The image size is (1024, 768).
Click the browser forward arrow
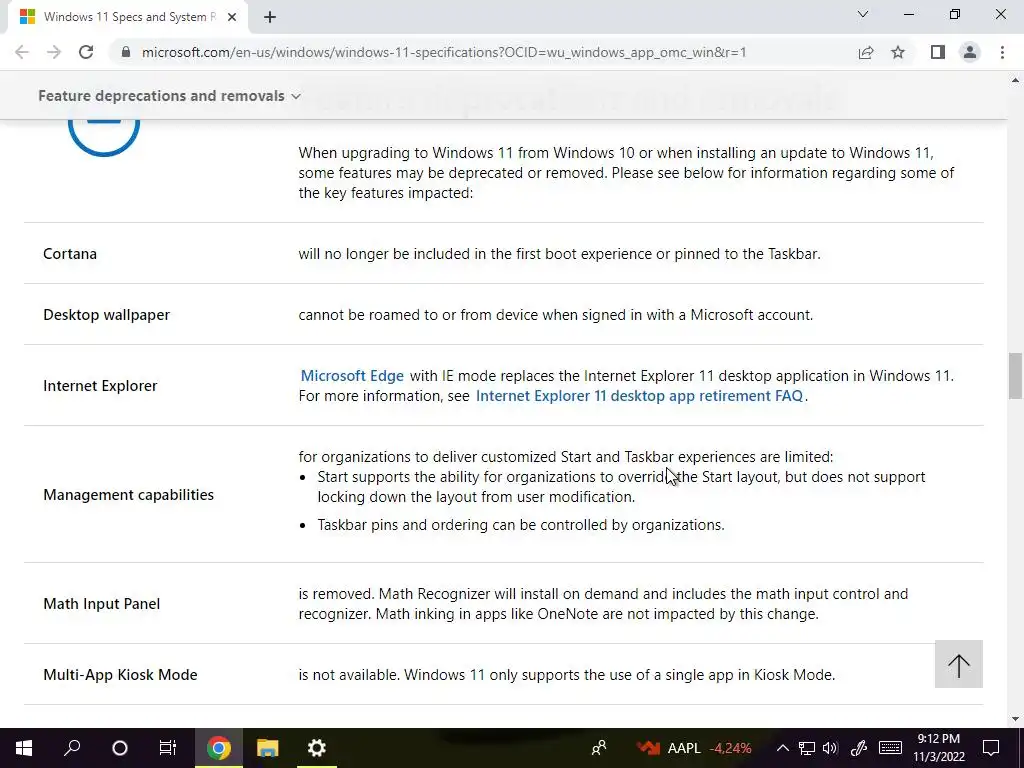click(54, 52)
